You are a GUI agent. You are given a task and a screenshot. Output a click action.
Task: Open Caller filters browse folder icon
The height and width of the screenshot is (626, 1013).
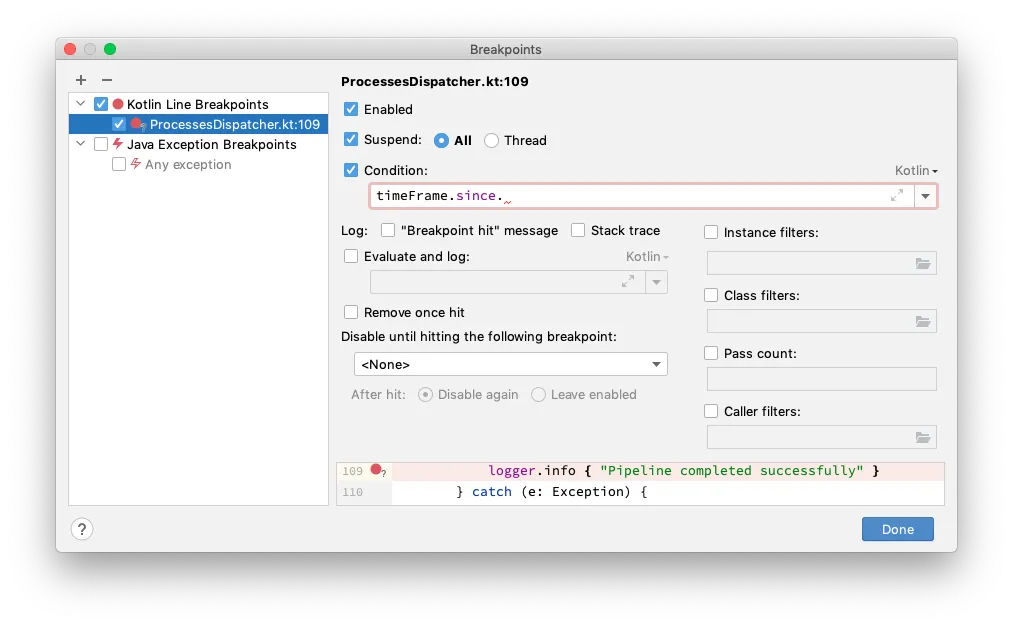pyautogui.click(x=922, y=438)
